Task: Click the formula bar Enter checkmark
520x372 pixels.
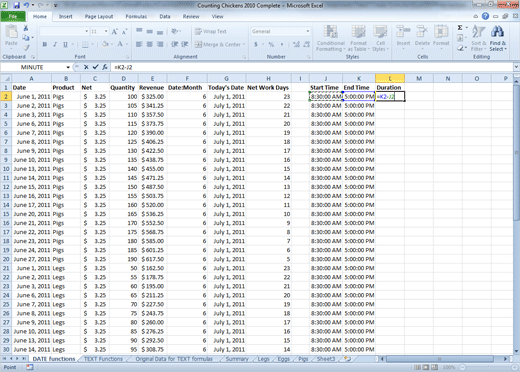Action: pyautogui.click(x=95, y=67)
